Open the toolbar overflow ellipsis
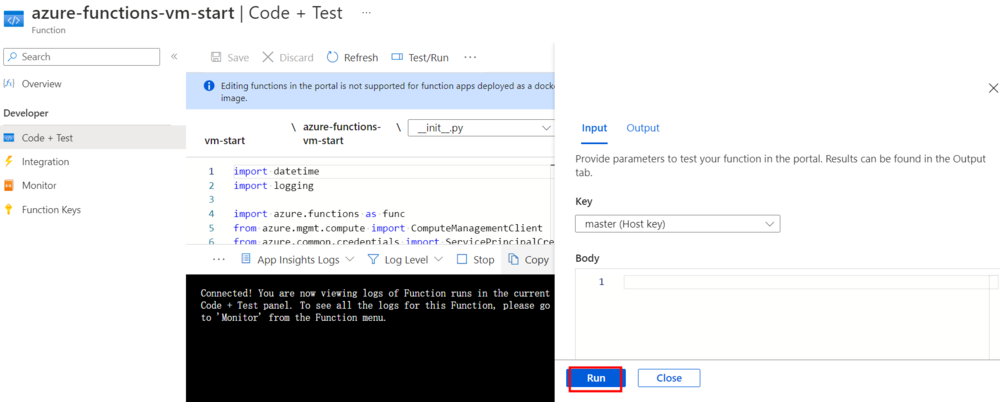This screenshot has height=402, width=1000. [x=470, y=57]
